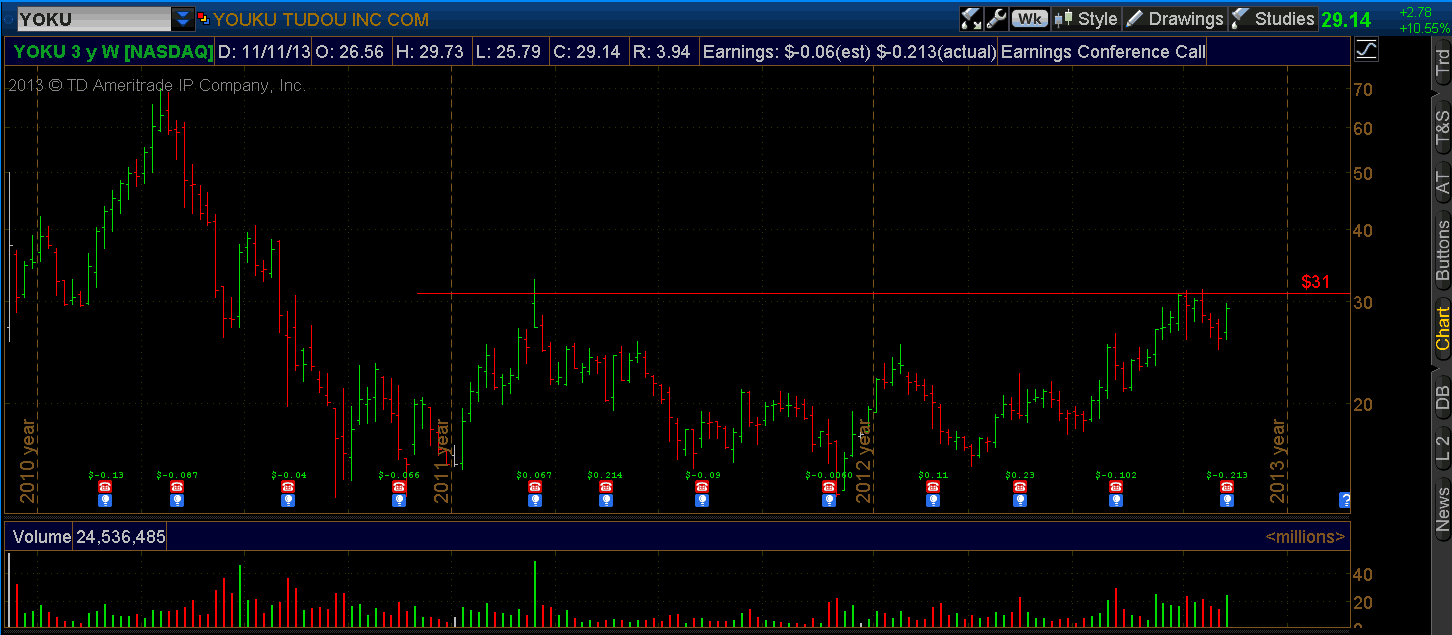Screen dimensions: 1452x635
Task: Click lightbulb icon under $-0.102 earnings
Action: click(x=1116, y=500)
